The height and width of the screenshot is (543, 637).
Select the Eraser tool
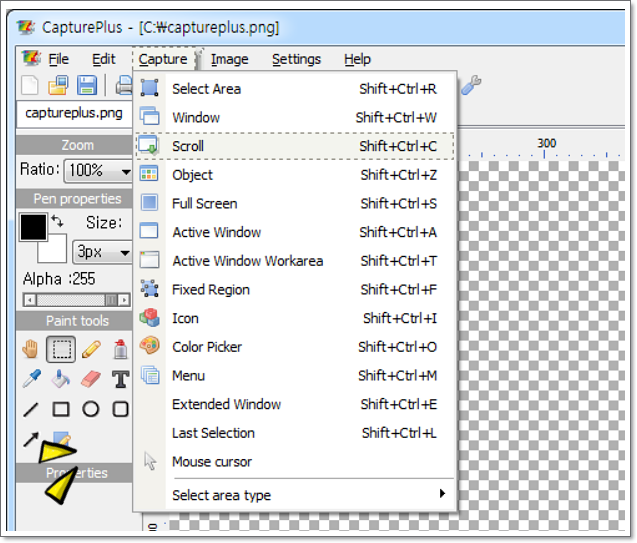click(x=91, y=379)
